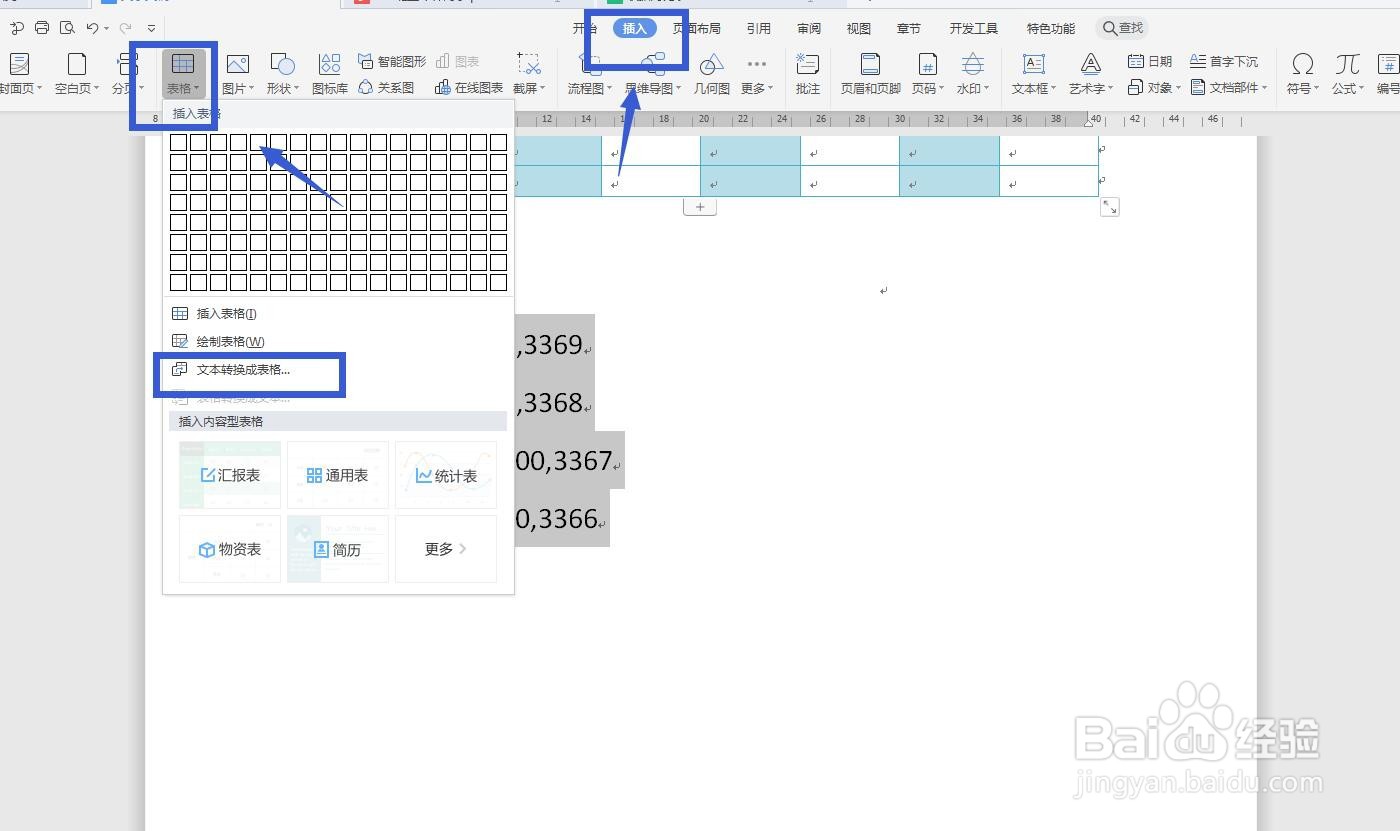Open 页眉和页脚 header and footer
Viewport: 1400px width, 831px height.
click(x=870, y=73)
